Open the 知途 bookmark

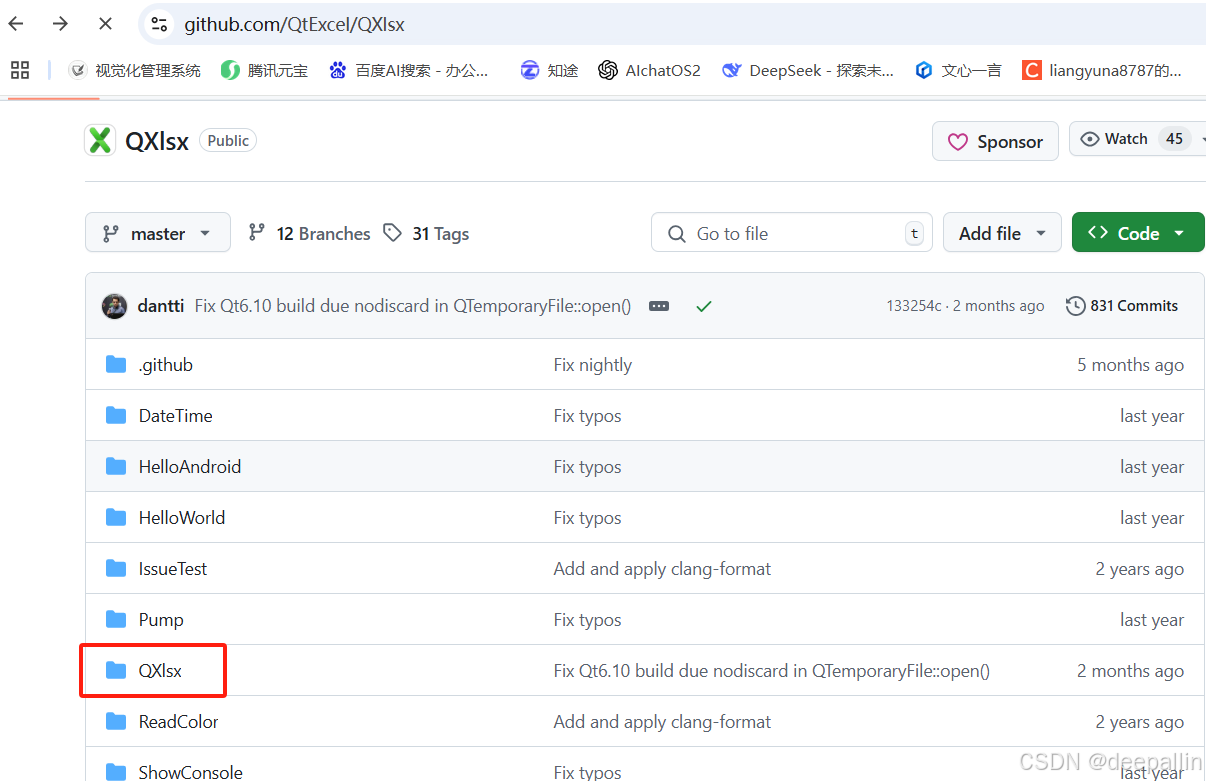549,70
